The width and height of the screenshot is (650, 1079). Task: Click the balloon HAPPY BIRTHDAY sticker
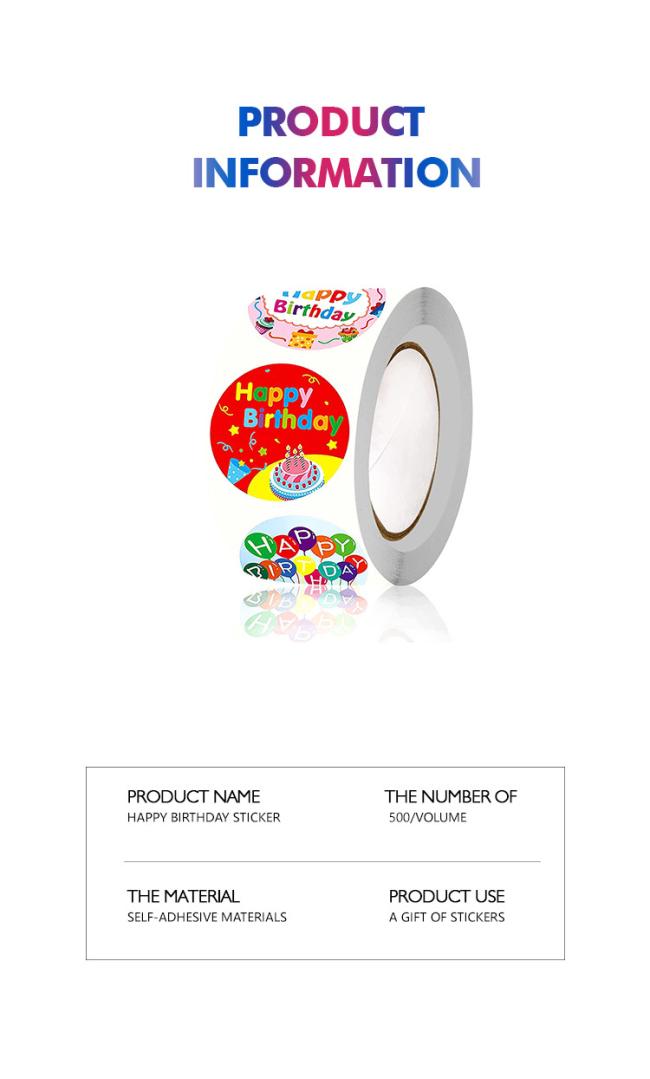(x=303, y=551)
